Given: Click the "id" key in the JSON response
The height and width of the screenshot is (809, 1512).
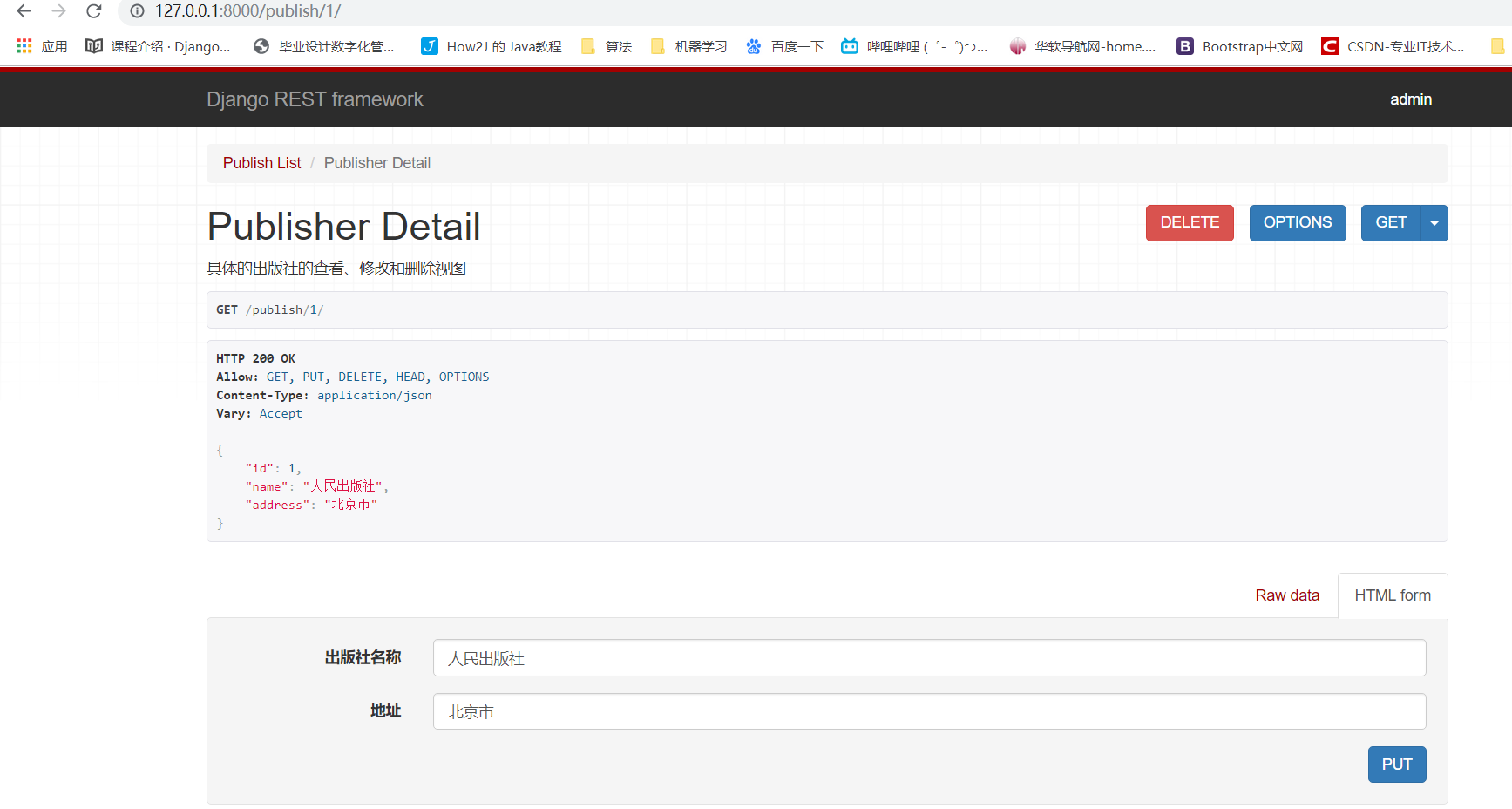Looking at the screenshot, I should [x=260, y=469].
